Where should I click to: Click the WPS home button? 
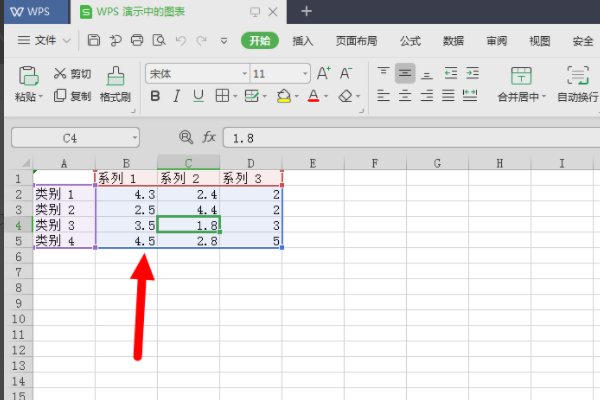point(36,12)
